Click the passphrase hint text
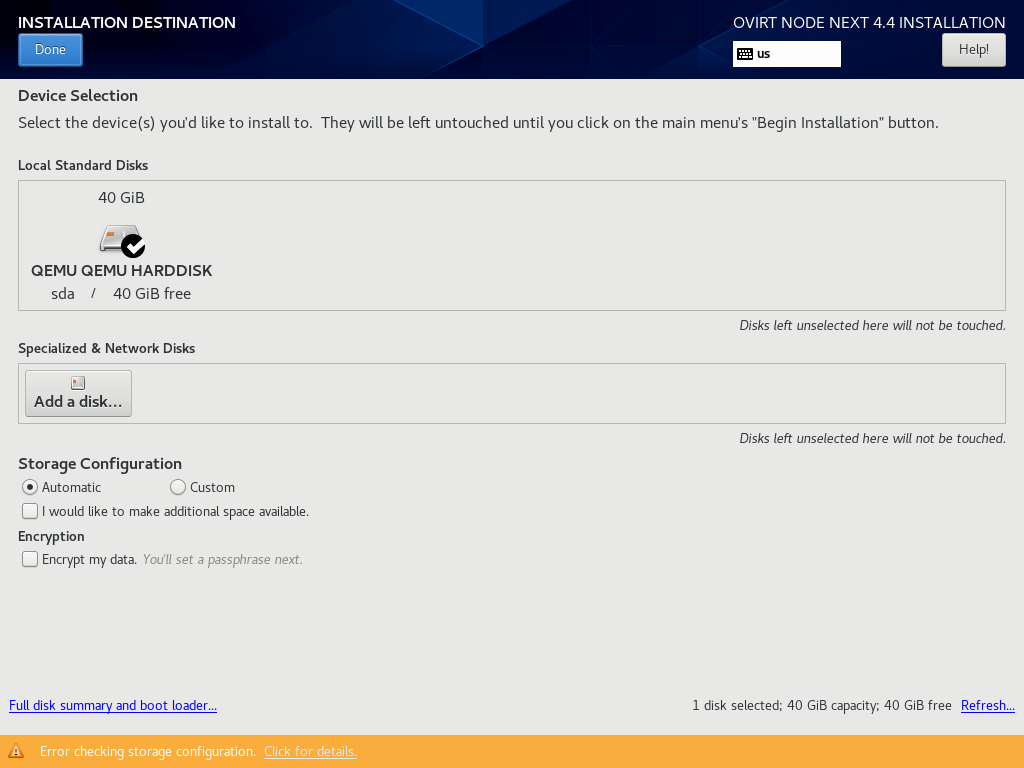Image resolution: width=1024 pixels, height=768 pixels. pyautogui.click(x=223, y=560)
